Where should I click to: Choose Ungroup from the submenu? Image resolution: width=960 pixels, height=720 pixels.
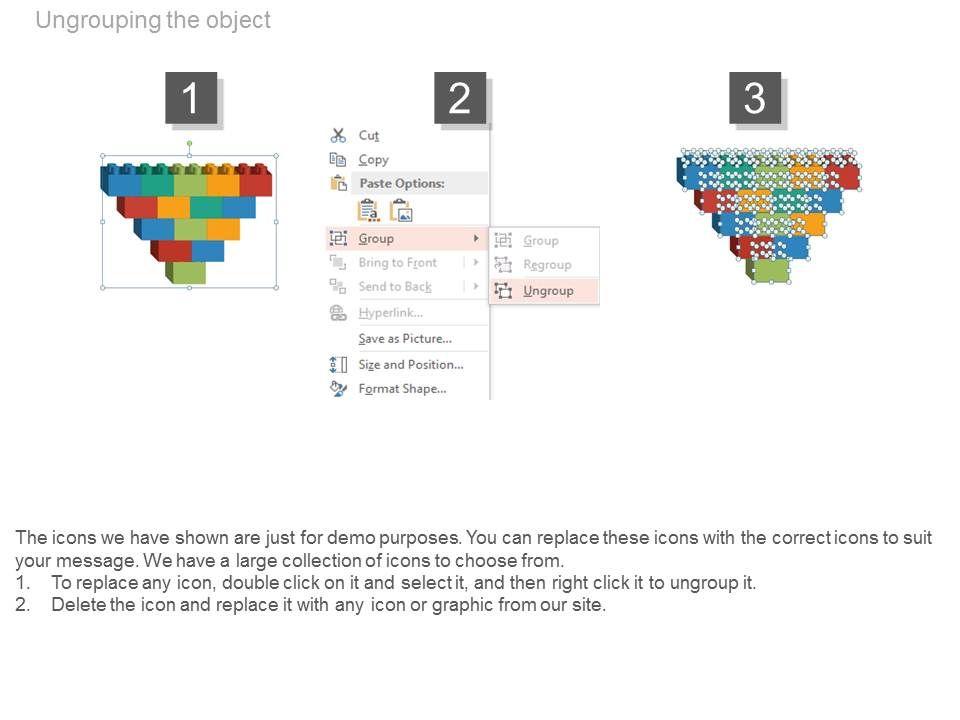pyautogui.click(x=548, y=291)
